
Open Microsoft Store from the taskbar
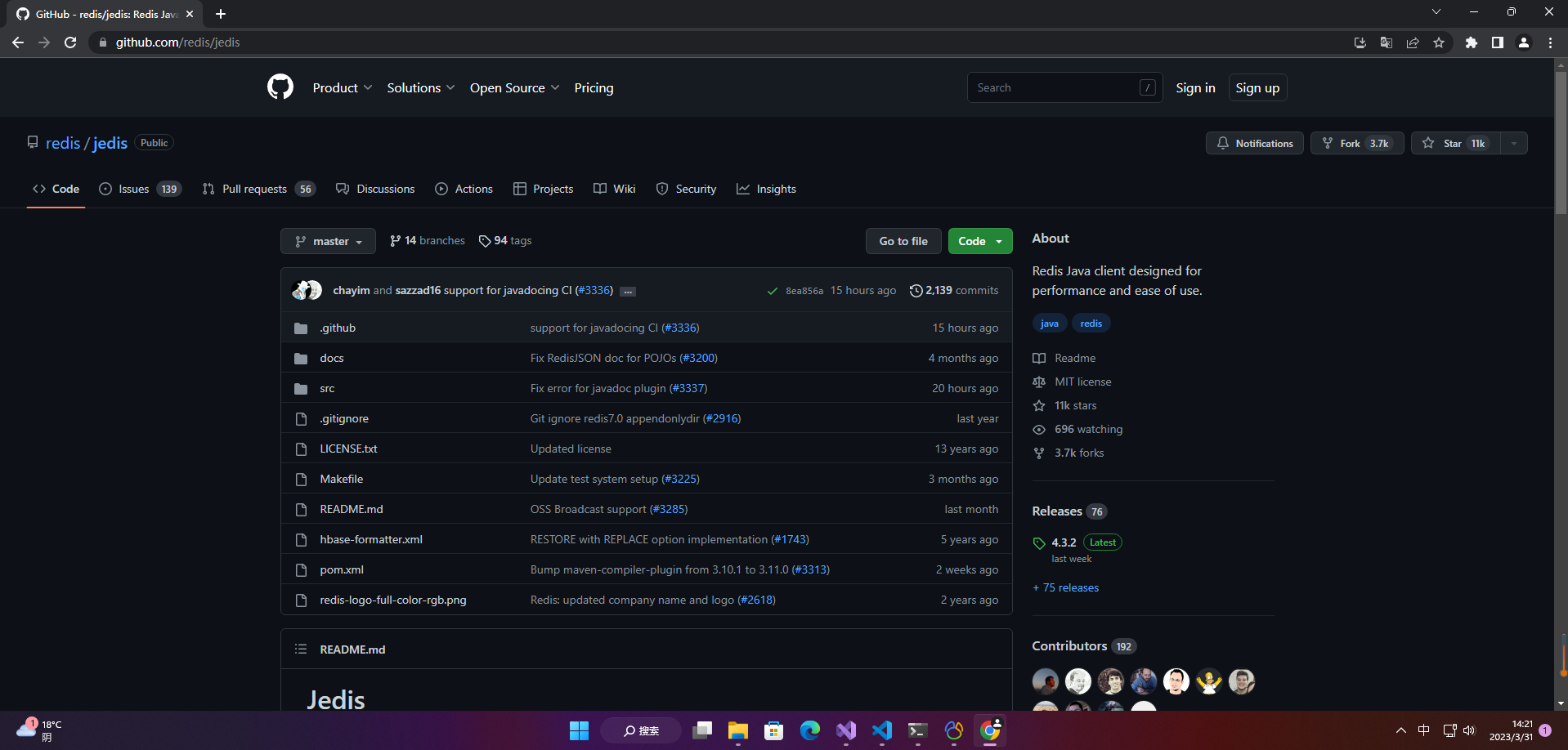[x=774, y=730]
